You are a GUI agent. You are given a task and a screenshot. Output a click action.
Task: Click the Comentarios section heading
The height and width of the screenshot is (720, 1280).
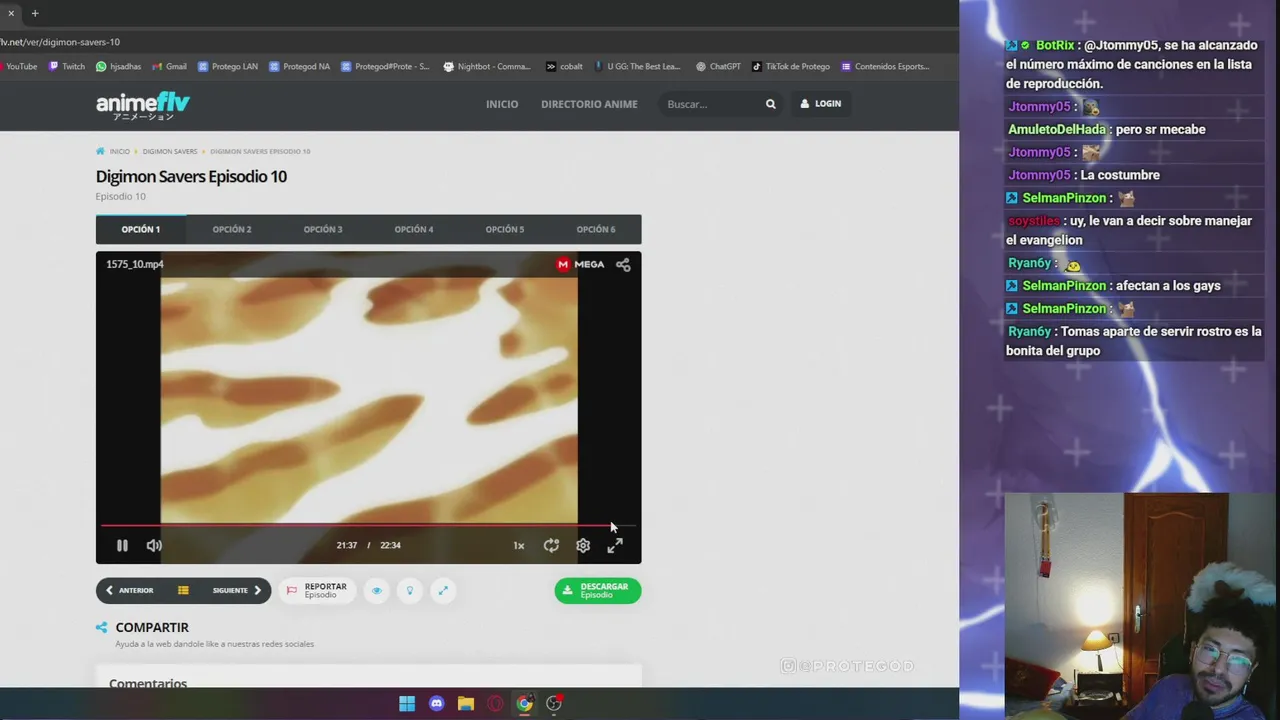[148, 683]
